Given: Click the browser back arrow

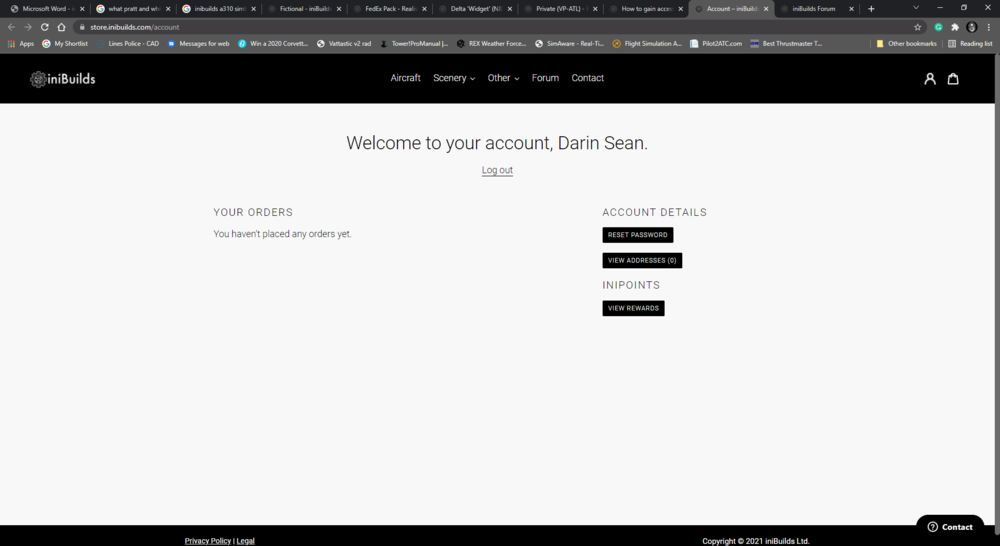Looking at the screenshot, I should 11,27.
